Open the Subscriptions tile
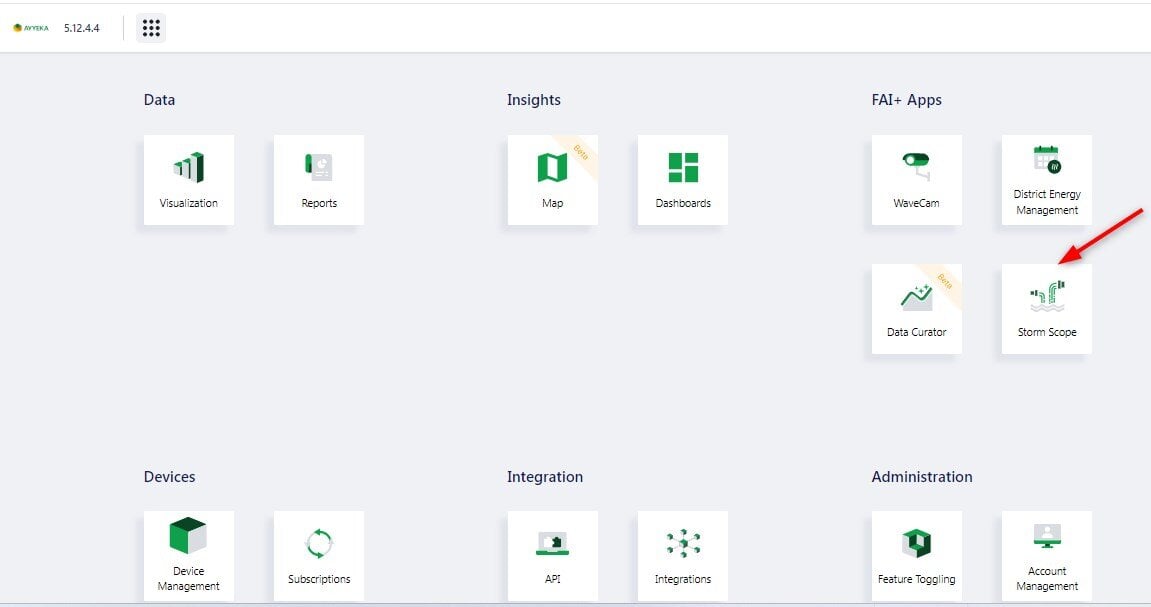Screen dimensions: 1151x607 [x=319, y=556]
